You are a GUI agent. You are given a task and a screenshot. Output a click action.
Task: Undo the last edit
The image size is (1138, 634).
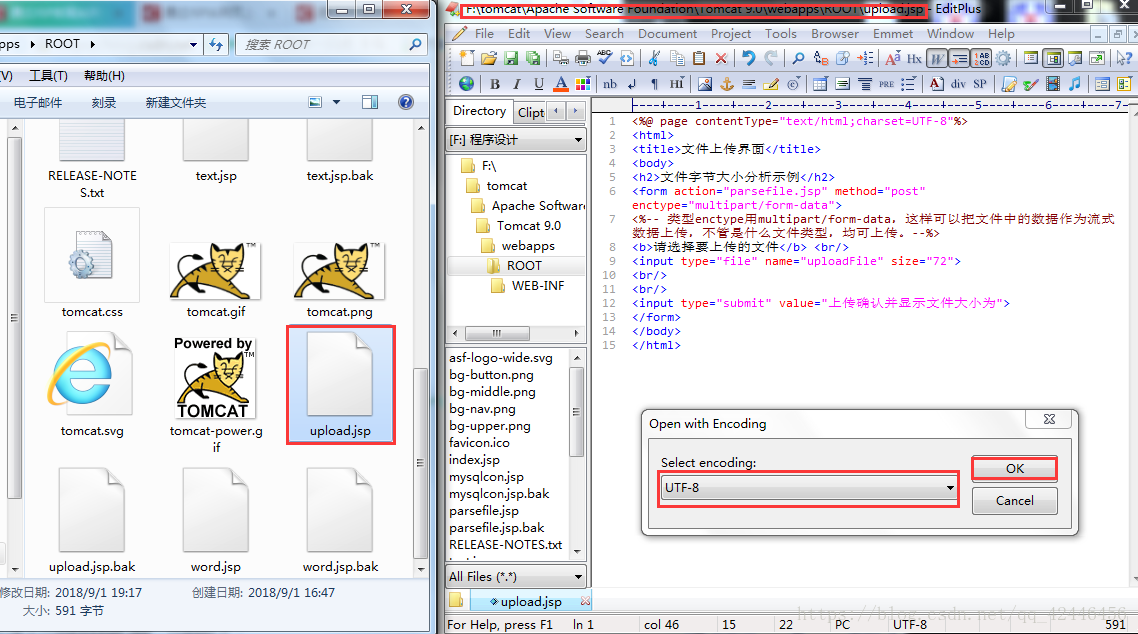[748, 58]
